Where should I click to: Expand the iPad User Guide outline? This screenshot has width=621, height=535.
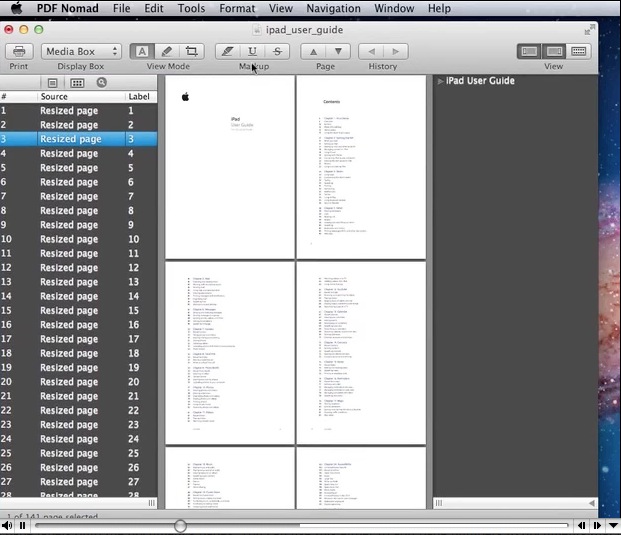coord(440,81)
